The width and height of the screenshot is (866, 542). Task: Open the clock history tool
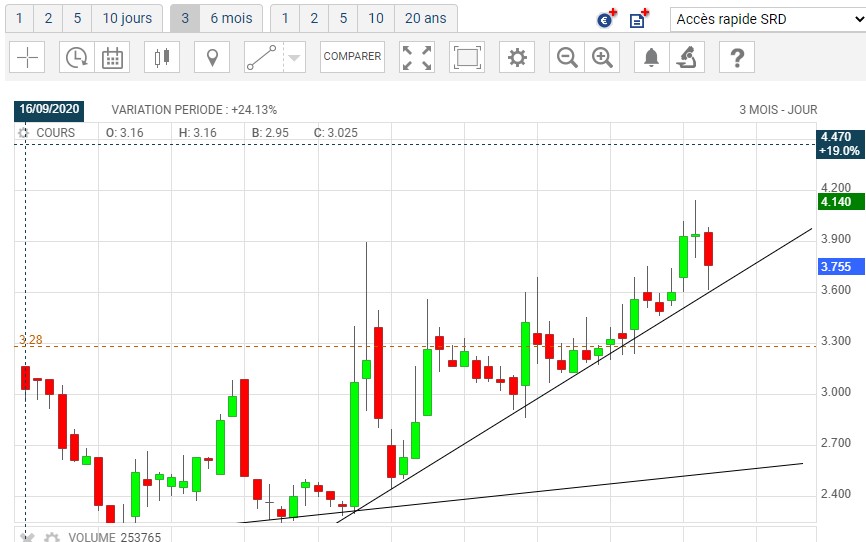click(77, 57)
